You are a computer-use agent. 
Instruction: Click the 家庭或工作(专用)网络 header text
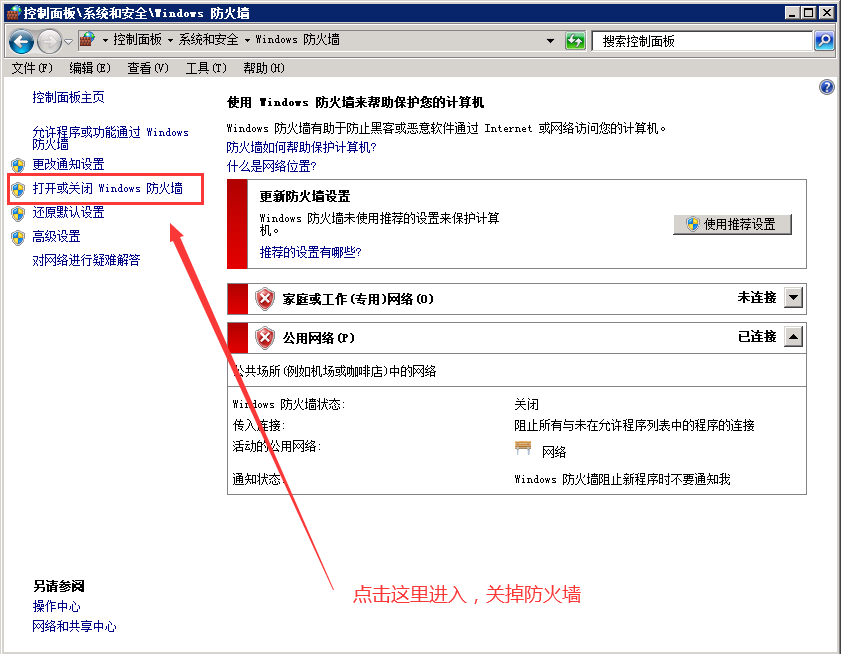tap(358, 299)
